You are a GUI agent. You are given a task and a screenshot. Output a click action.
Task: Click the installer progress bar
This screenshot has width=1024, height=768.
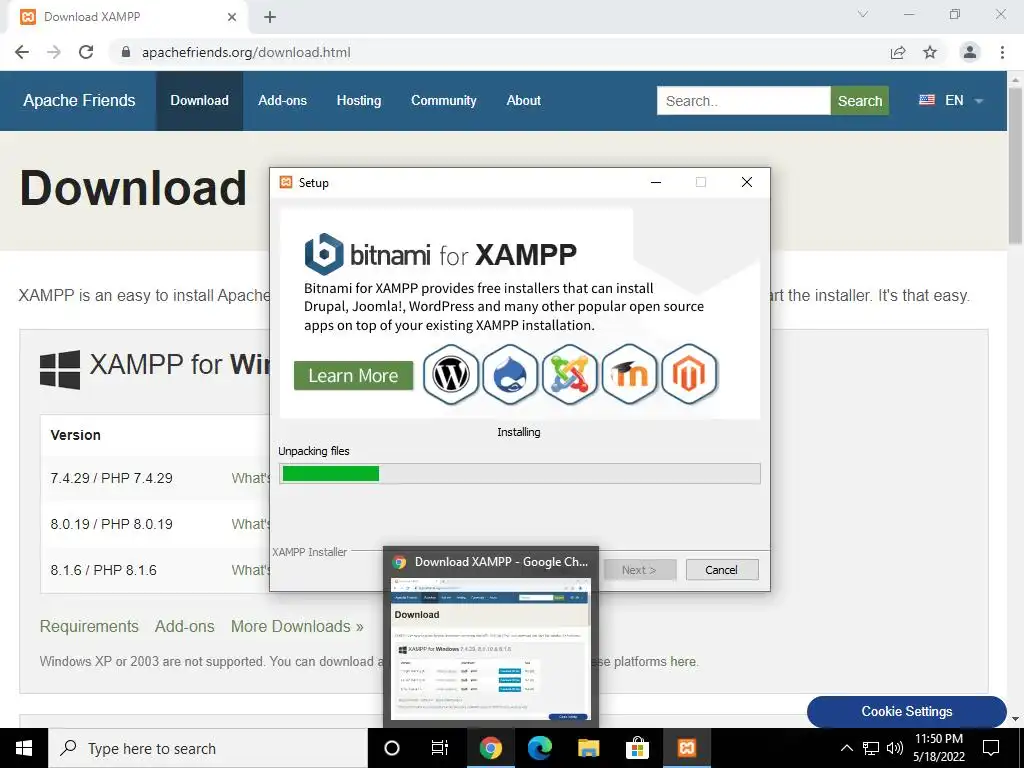coord(520,473)
